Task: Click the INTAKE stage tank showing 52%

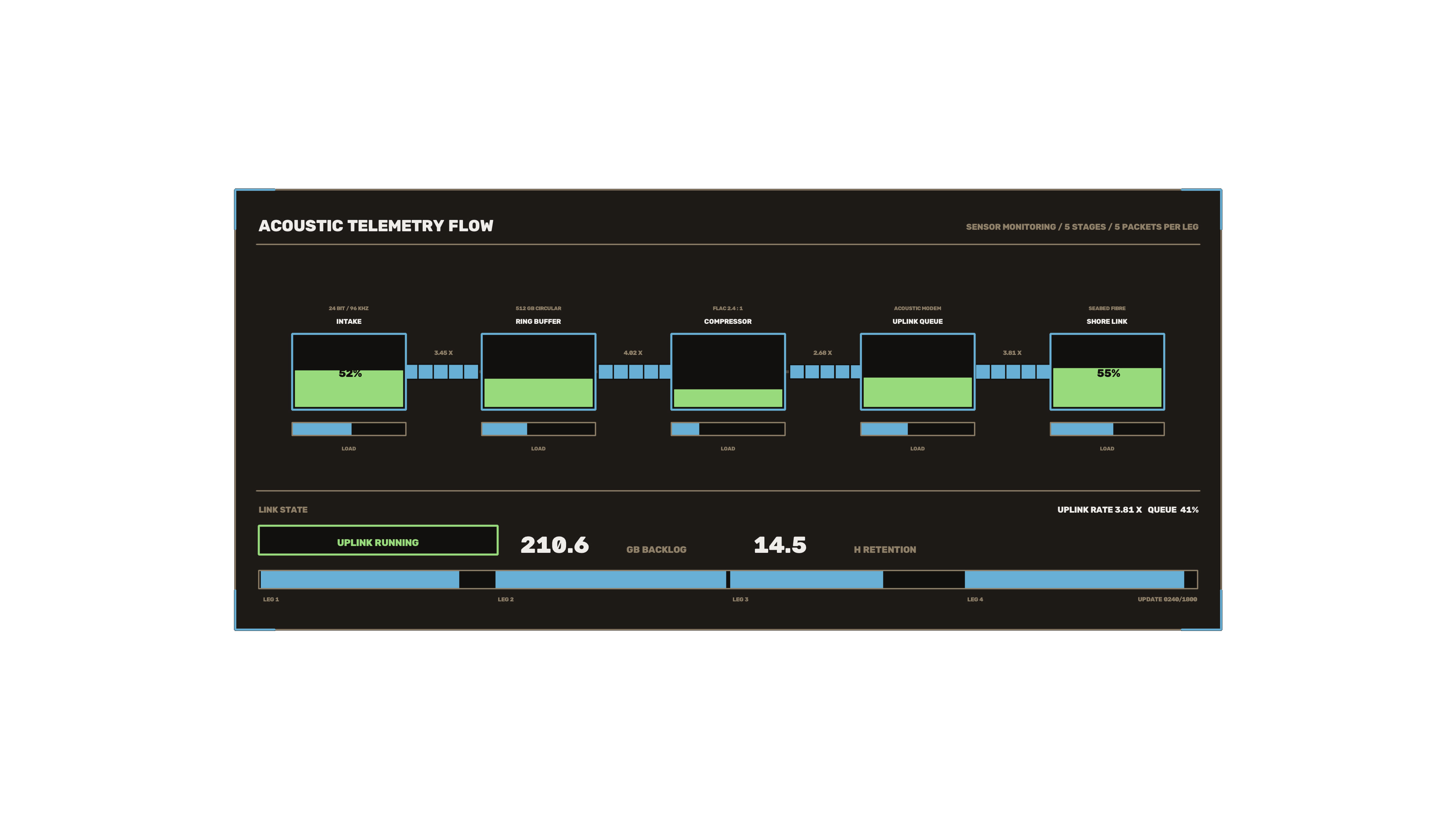Action: 349,371
